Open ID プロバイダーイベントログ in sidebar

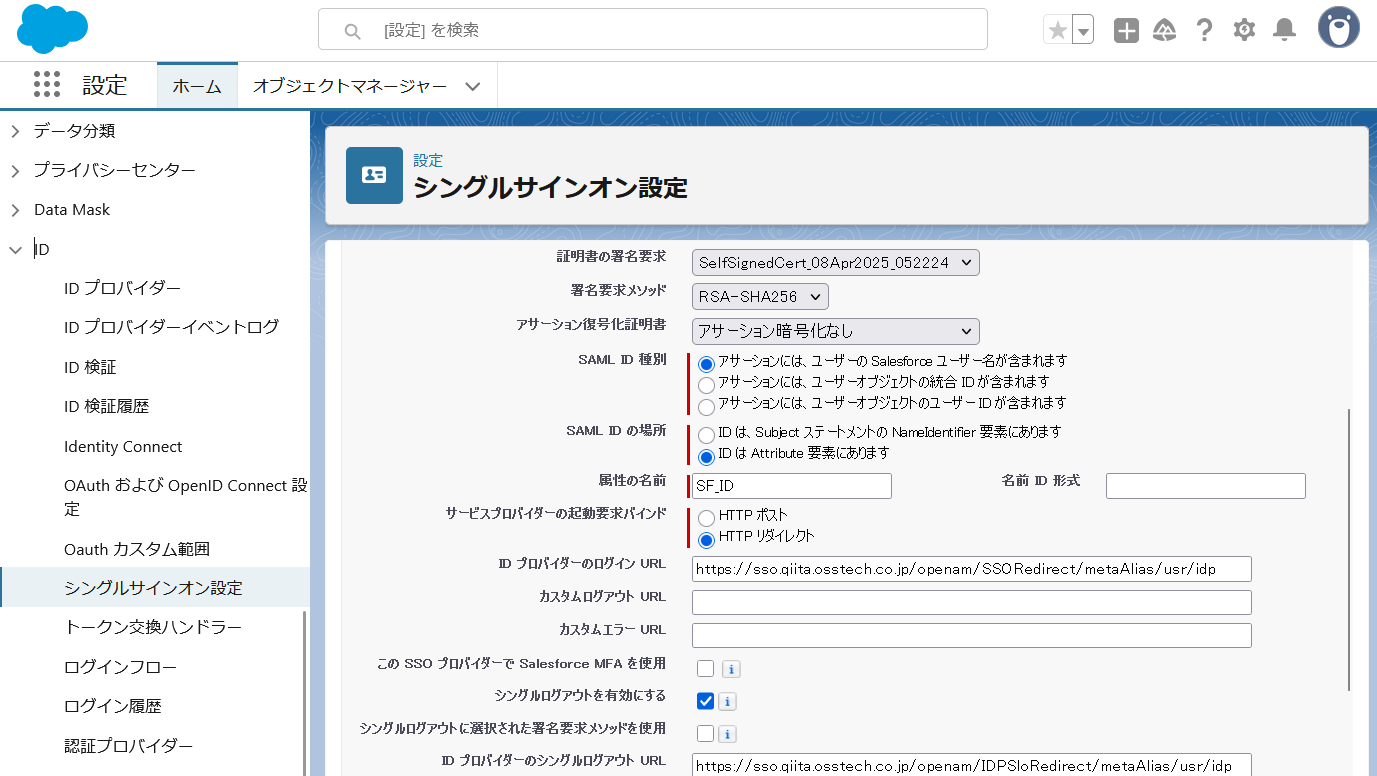tap(171, 327)
